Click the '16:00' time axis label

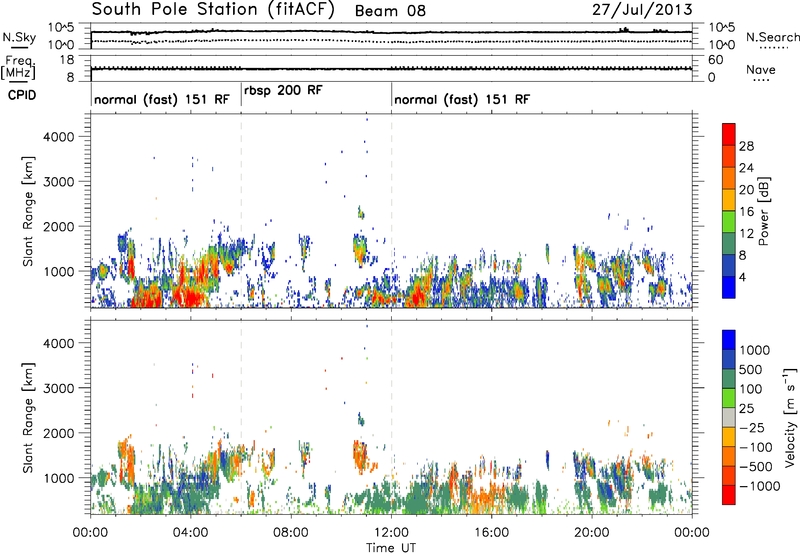click(491, 533)
